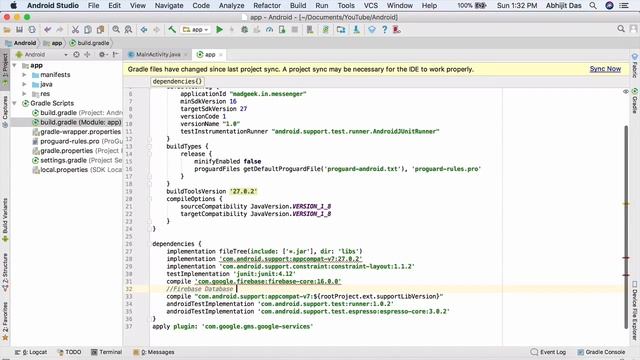Click the Open folder toolbar icon

tap(7, 29)
